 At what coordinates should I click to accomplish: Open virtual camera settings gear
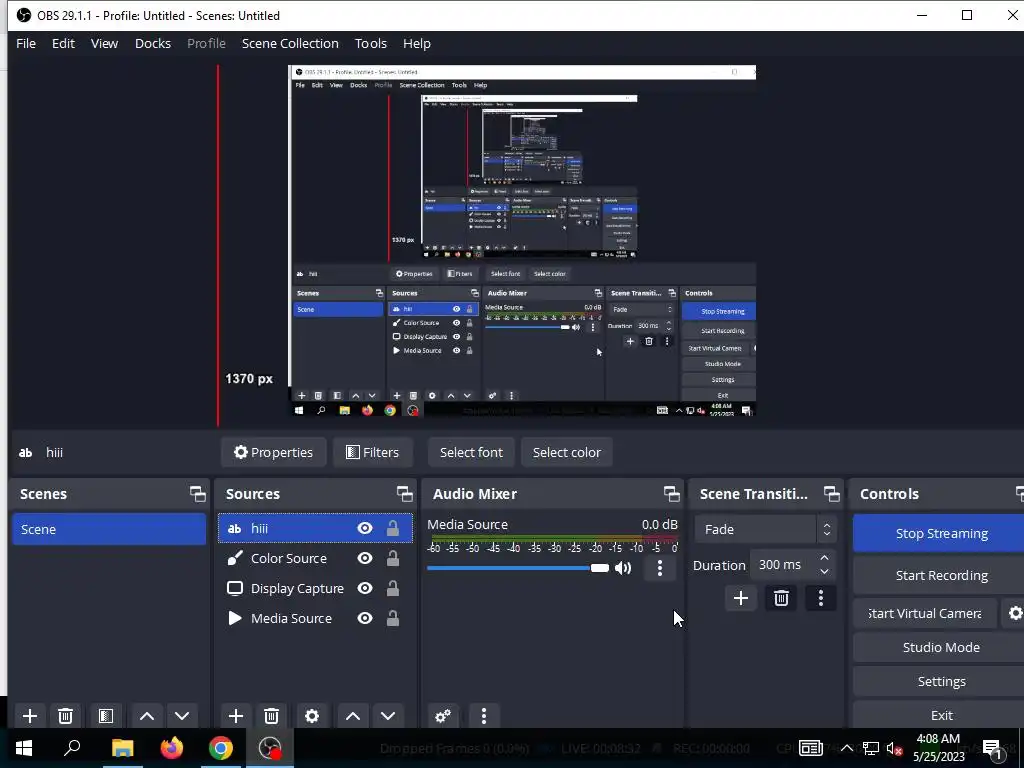[1015, 613]
